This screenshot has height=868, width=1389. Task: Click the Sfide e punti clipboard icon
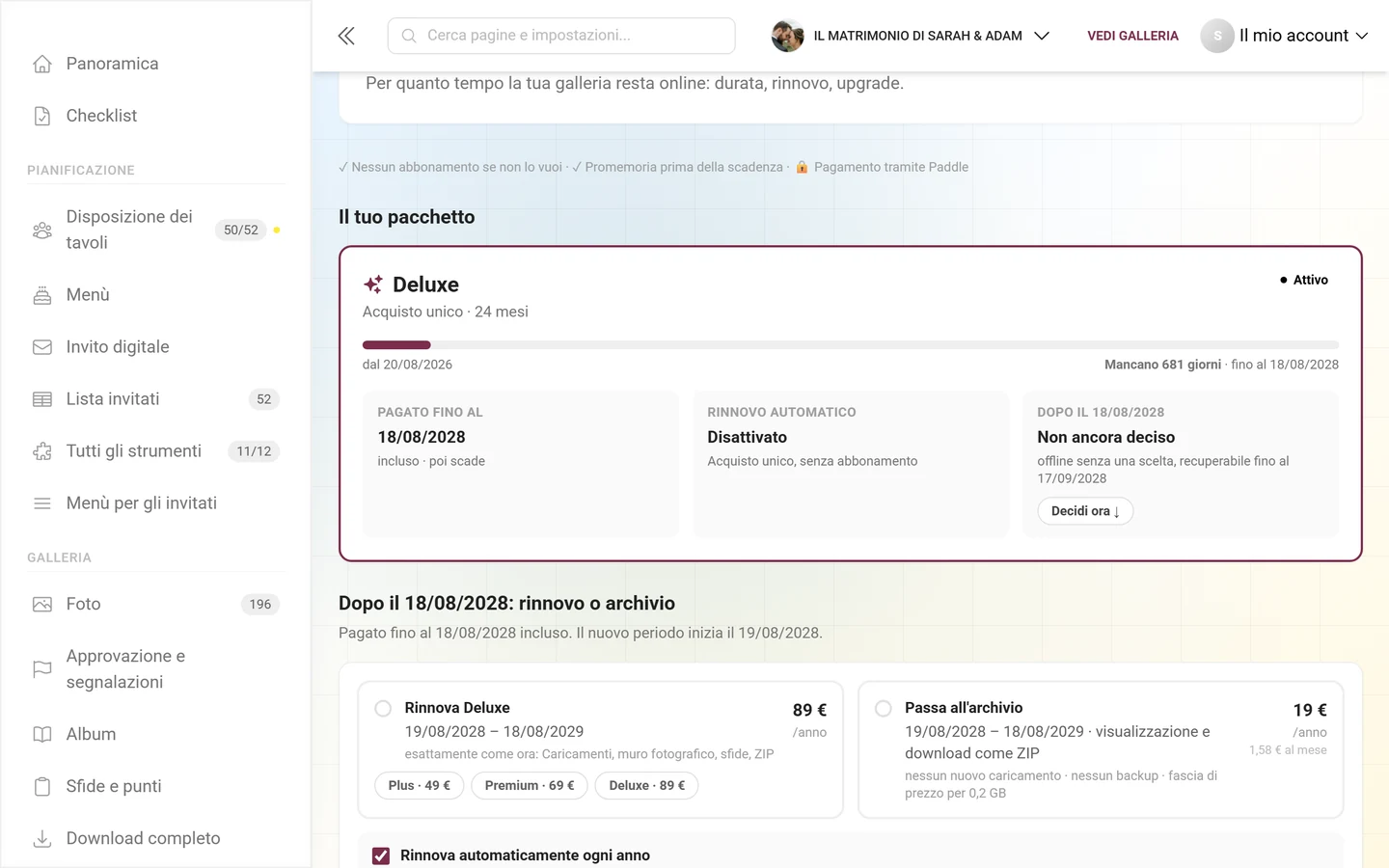click(x=42, y=787)
